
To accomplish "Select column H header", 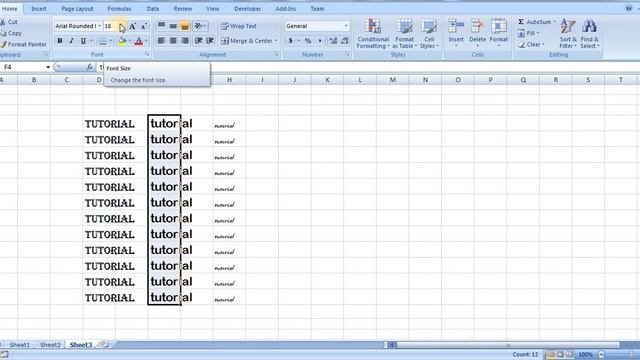I will [229, 80].
